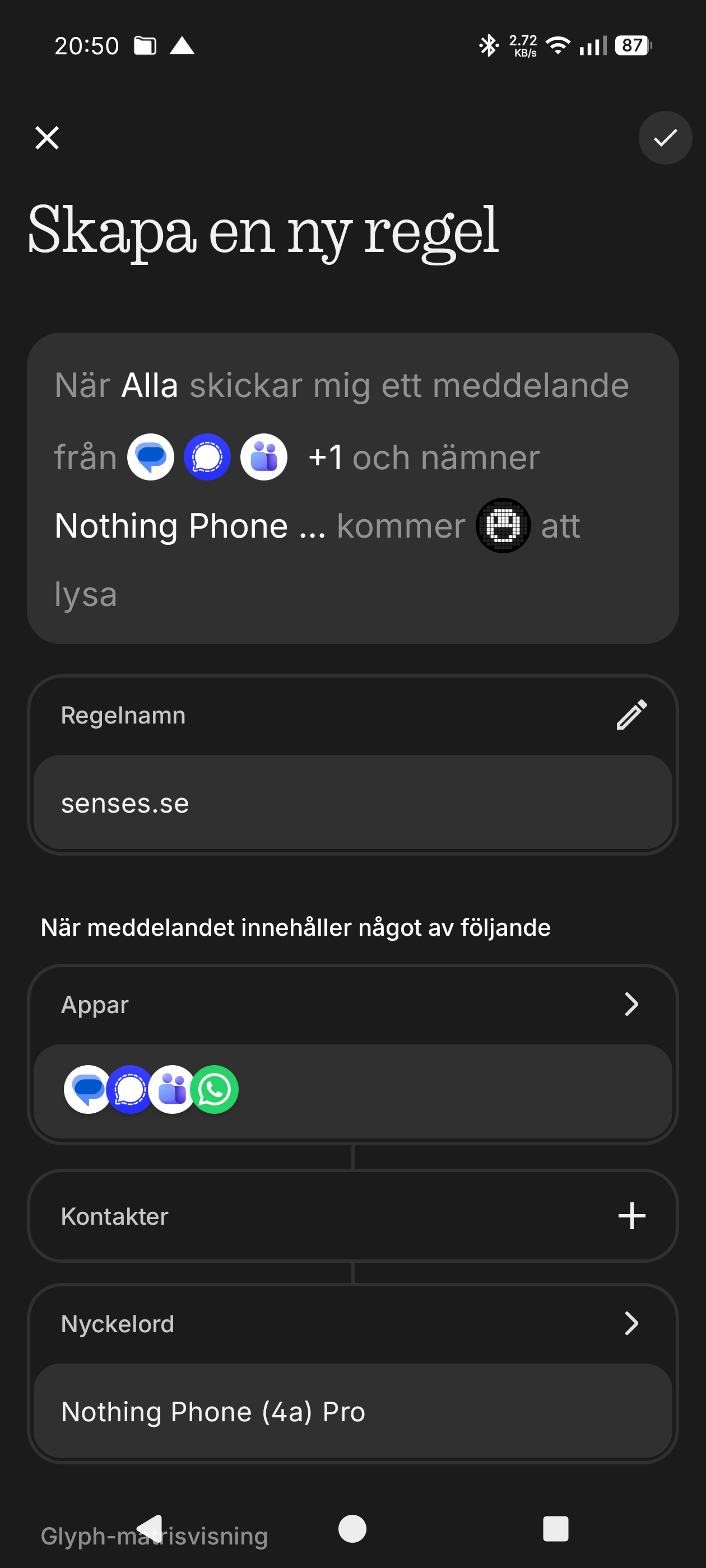Add a contact with the plus icon
706x1568 pixels.
pyautogui.click(x=631, y=1216)
